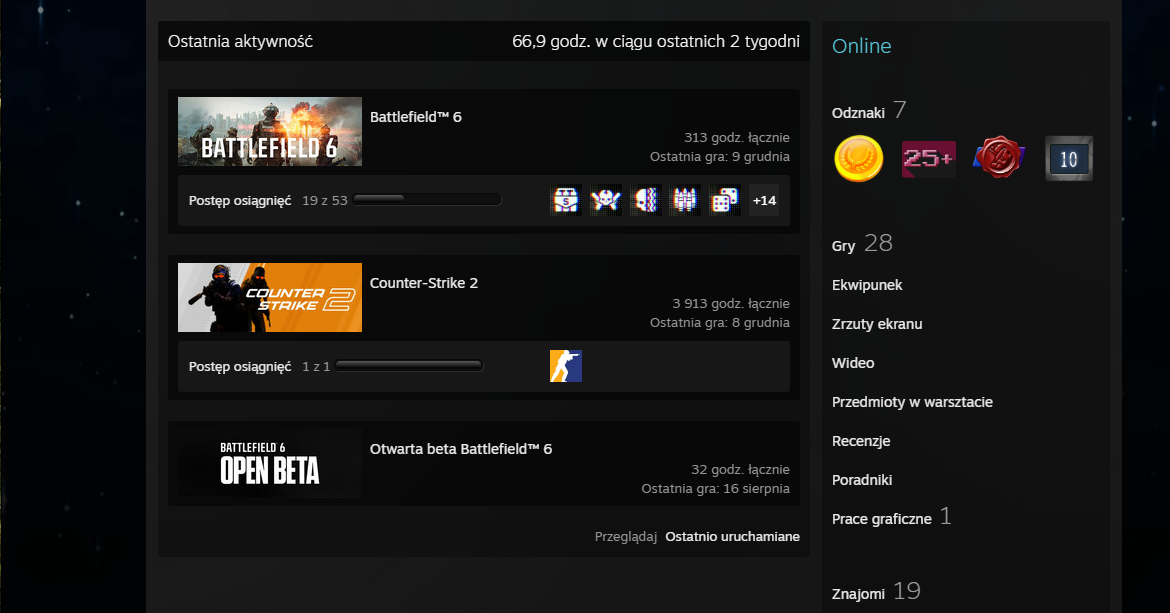Open the Counter-Strike 2 game banner
The height and width of the screenshot is (613, 1170).
[x=270, y=297]
